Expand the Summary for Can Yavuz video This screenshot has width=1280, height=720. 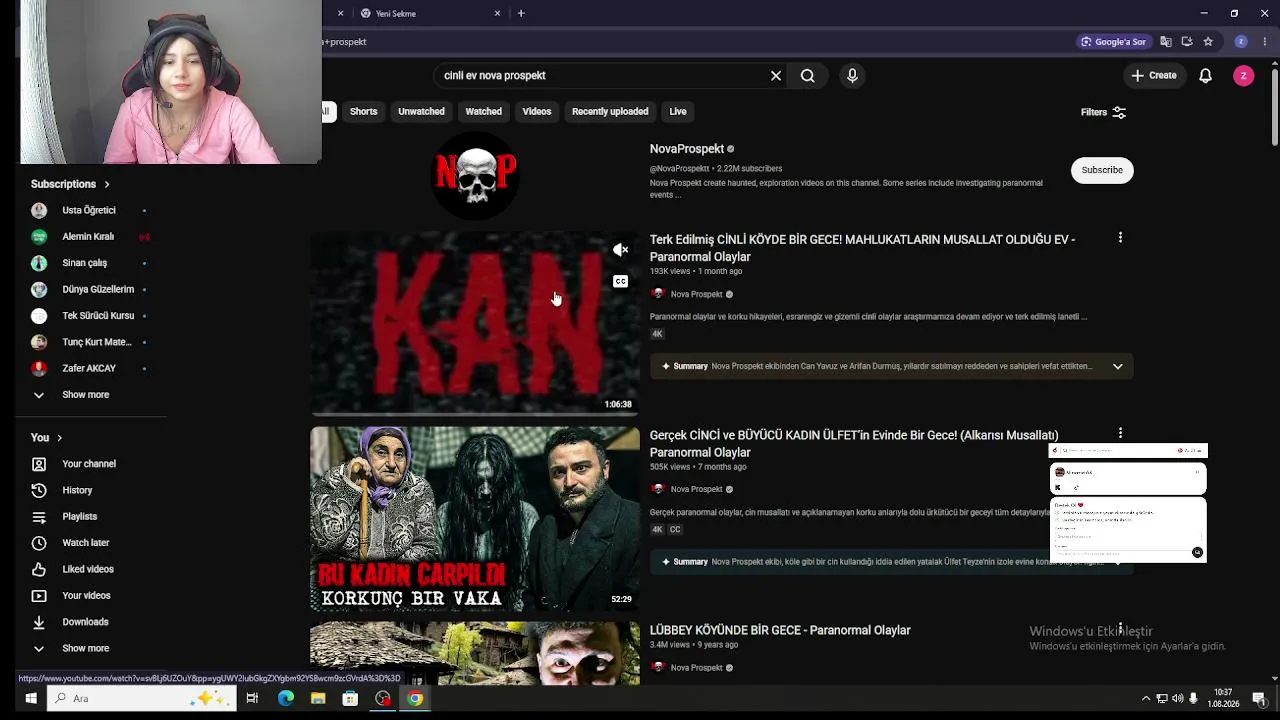(1117, 366)
